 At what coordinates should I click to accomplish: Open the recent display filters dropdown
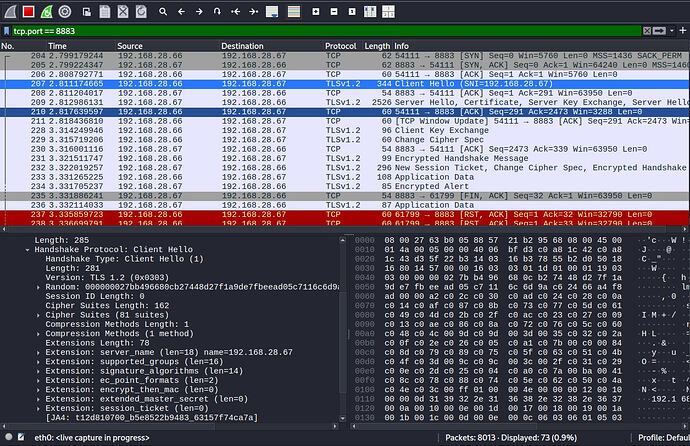coord(672,31)
